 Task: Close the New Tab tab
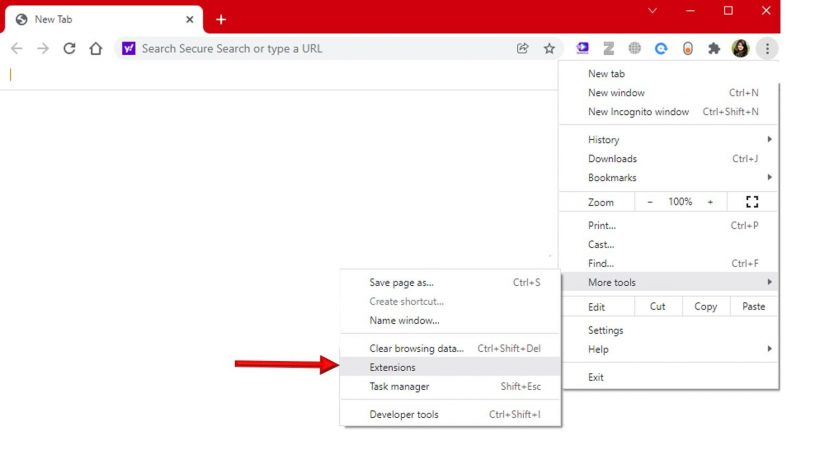(x=190, y=20)
